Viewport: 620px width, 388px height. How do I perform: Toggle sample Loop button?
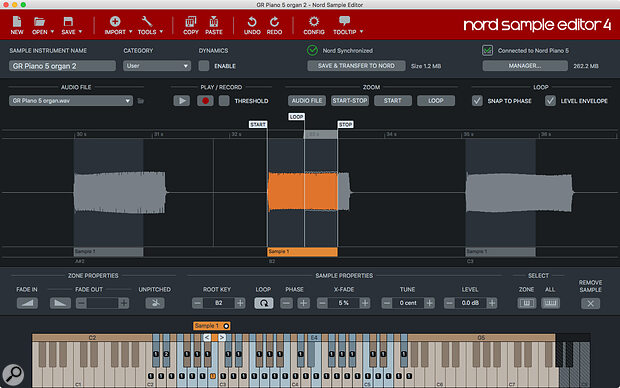tap(264, 303)
